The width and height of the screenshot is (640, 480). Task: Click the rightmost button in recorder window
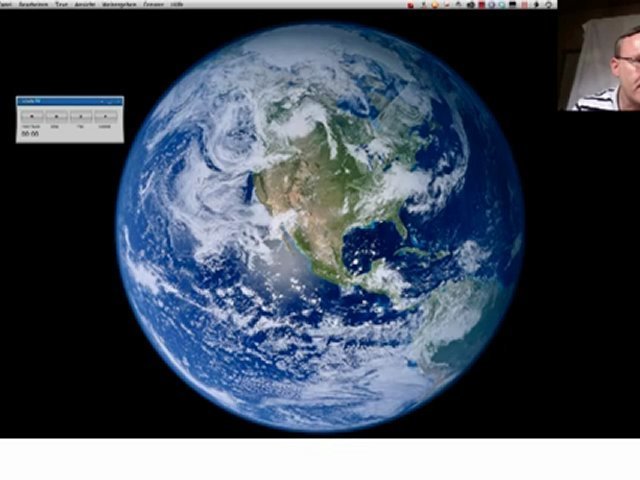tap(106, 117)
